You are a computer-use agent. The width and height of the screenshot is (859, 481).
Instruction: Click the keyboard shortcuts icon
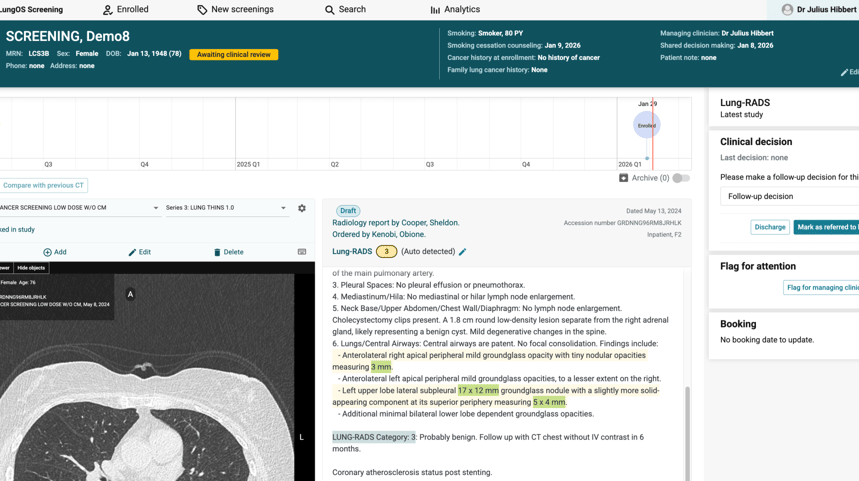click(302, 251)
